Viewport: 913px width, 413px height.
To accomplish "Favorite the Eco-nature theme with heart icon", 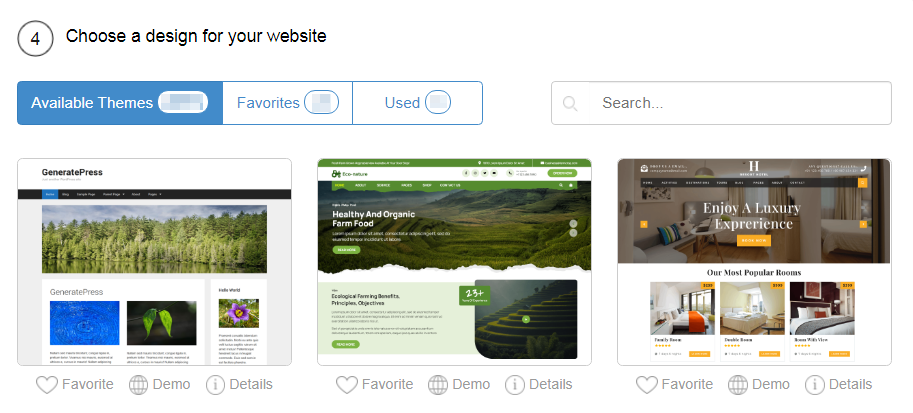I will pos(347,384).
